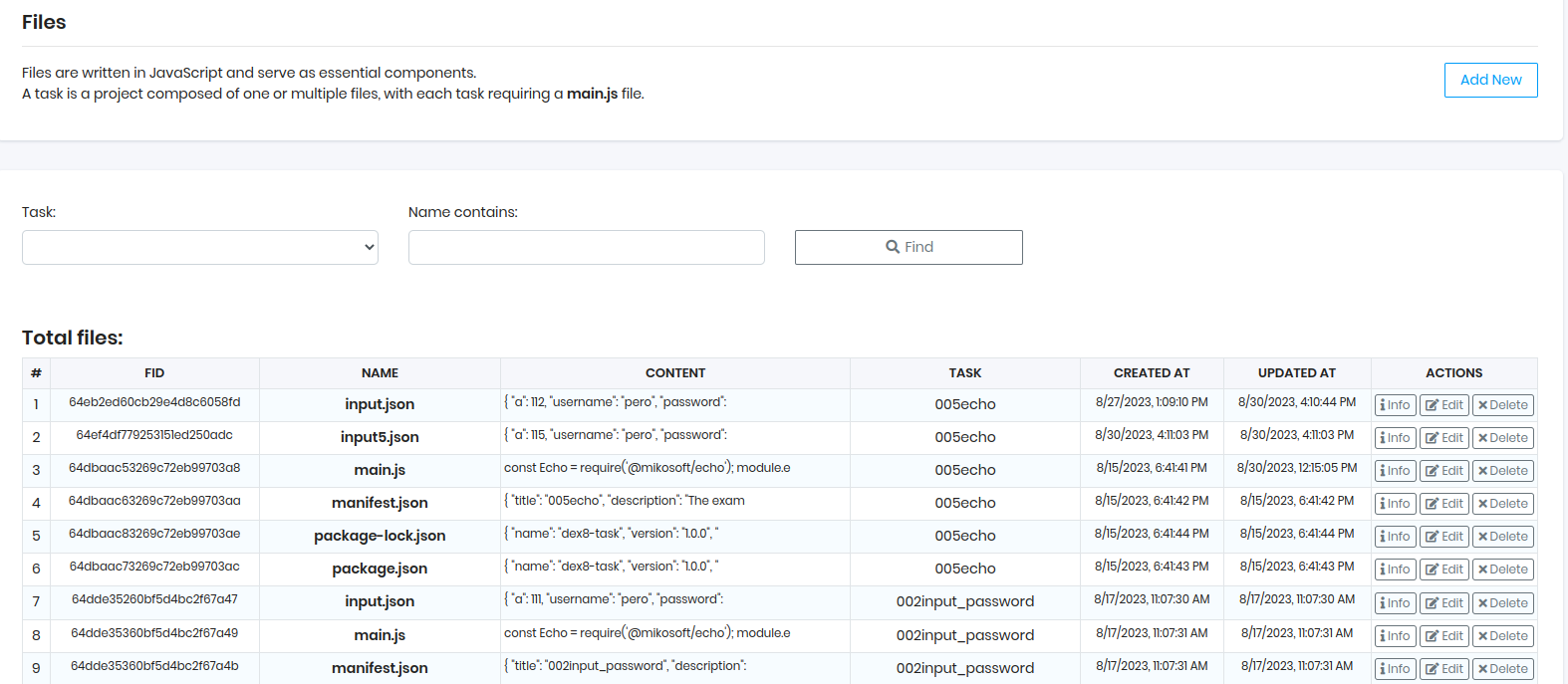The width and height of the screenshot is (1568, 684).
Task: Click file name input5.json
Action: click(380, 437)
